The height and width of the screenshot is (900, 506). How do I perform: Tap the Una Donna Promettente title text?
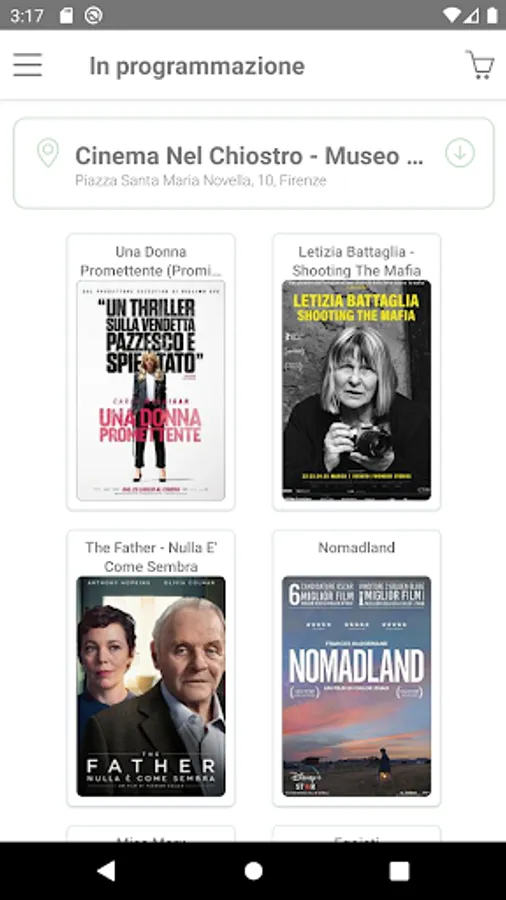[x=151, y=261]
